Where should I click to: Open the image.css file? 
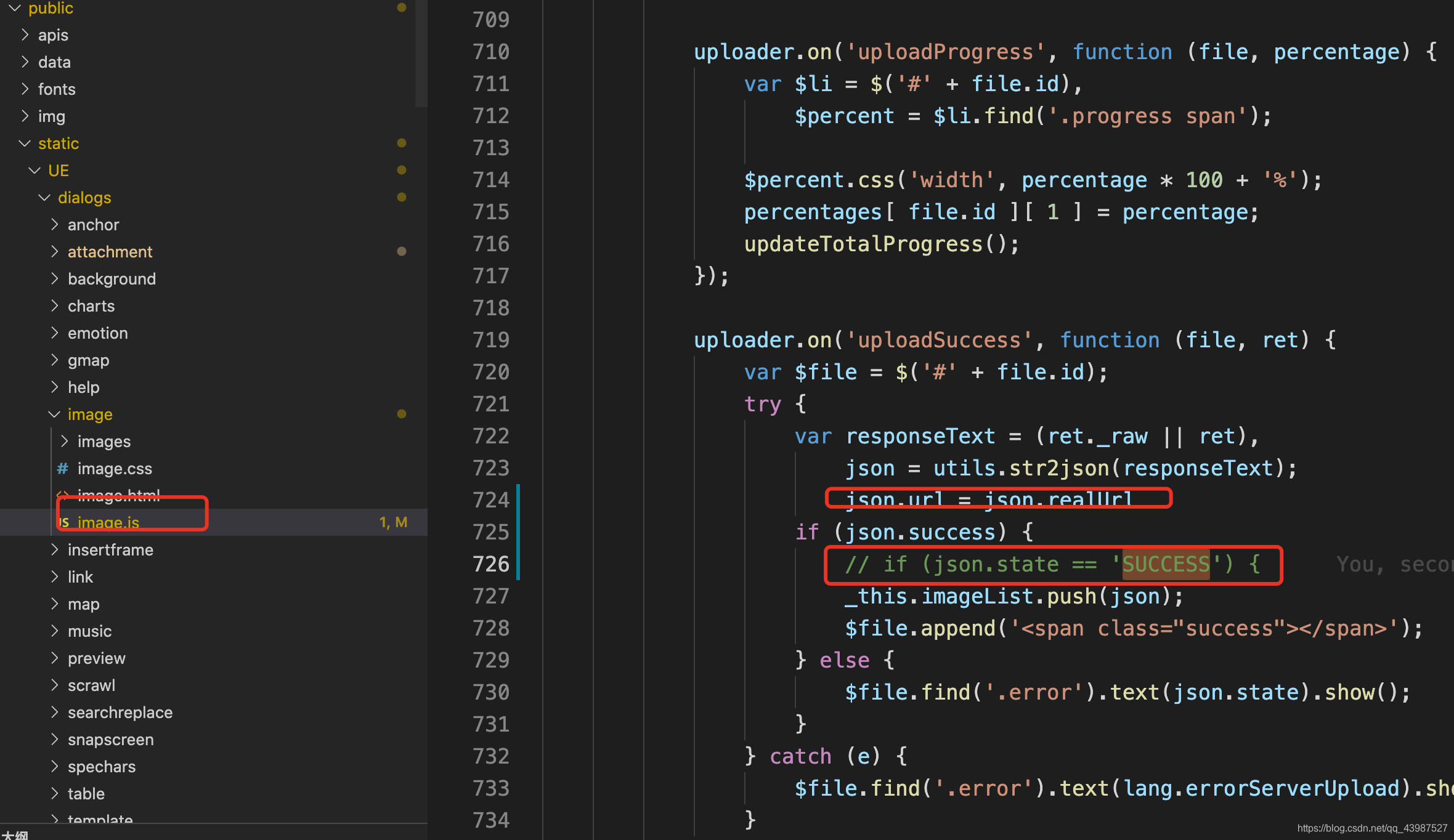[115, 469]
